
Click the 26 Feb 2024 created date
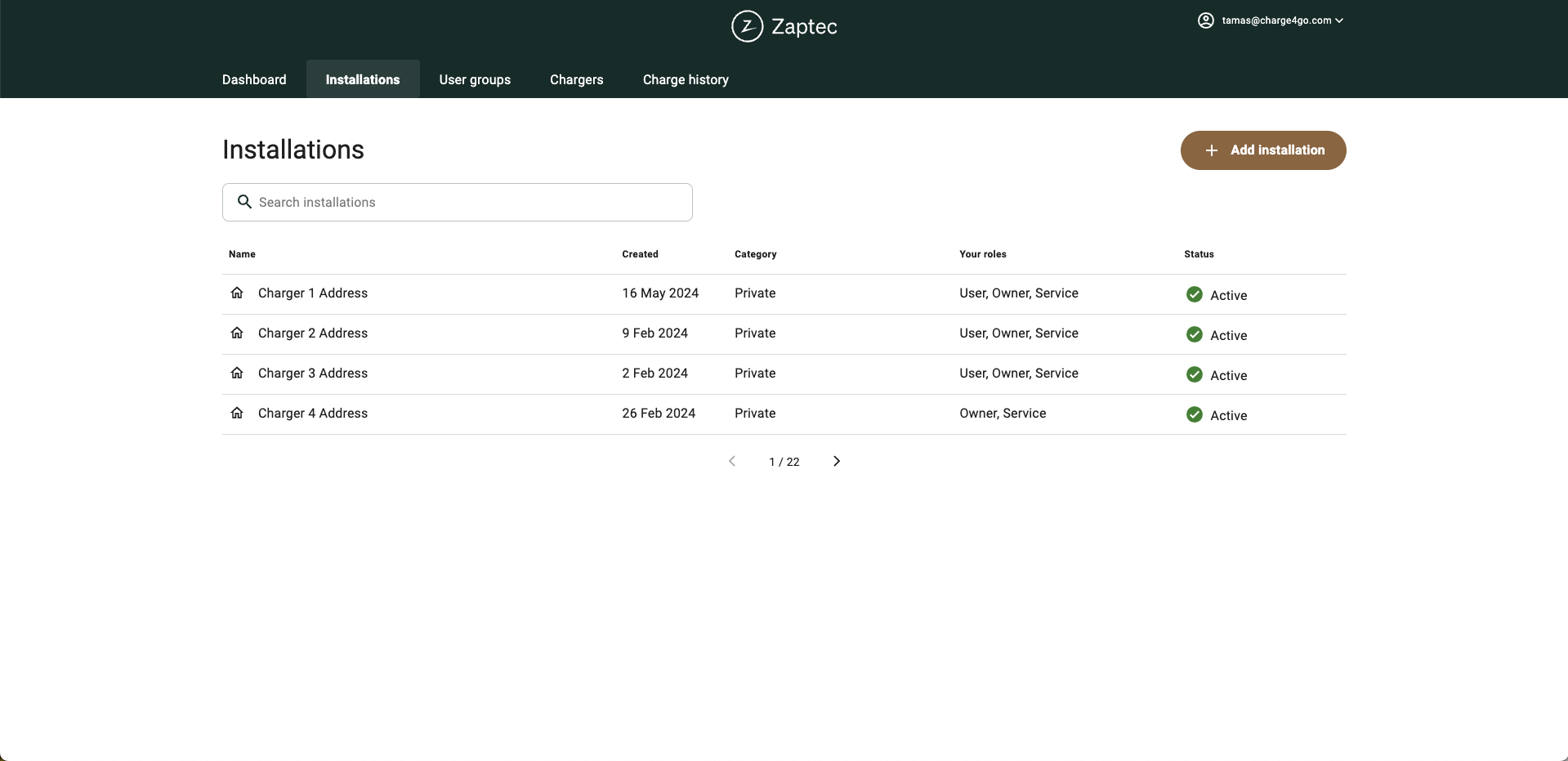tap(659, 413)
